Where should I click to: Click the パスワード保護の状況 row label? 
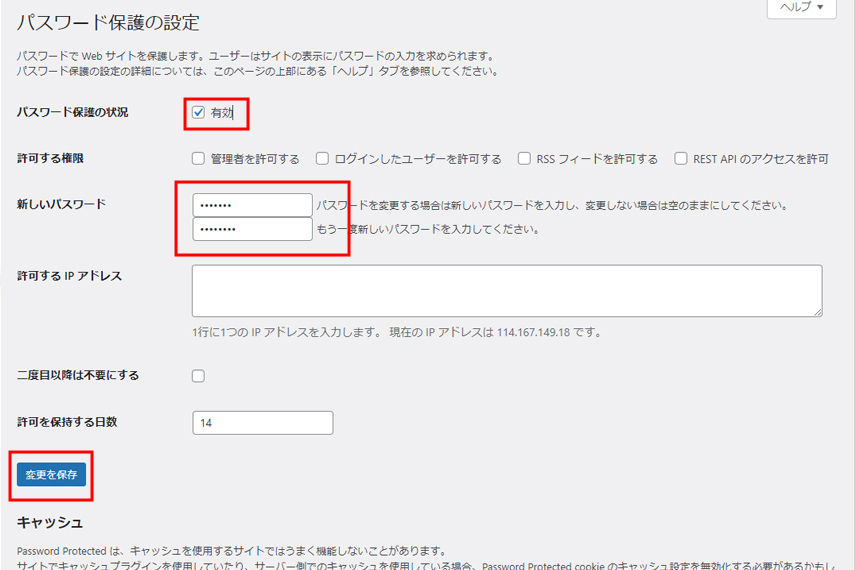[x=72, y=112]
